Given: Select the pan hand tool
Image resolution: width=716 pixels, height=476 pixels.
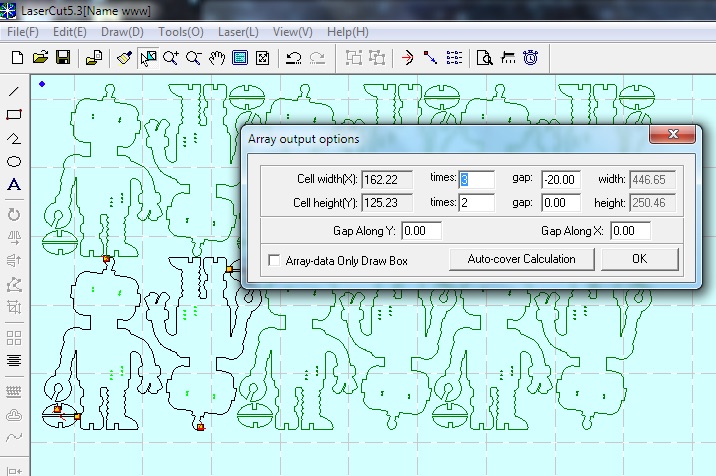Looking at the screenshot, I should click(x=217, y=58).
